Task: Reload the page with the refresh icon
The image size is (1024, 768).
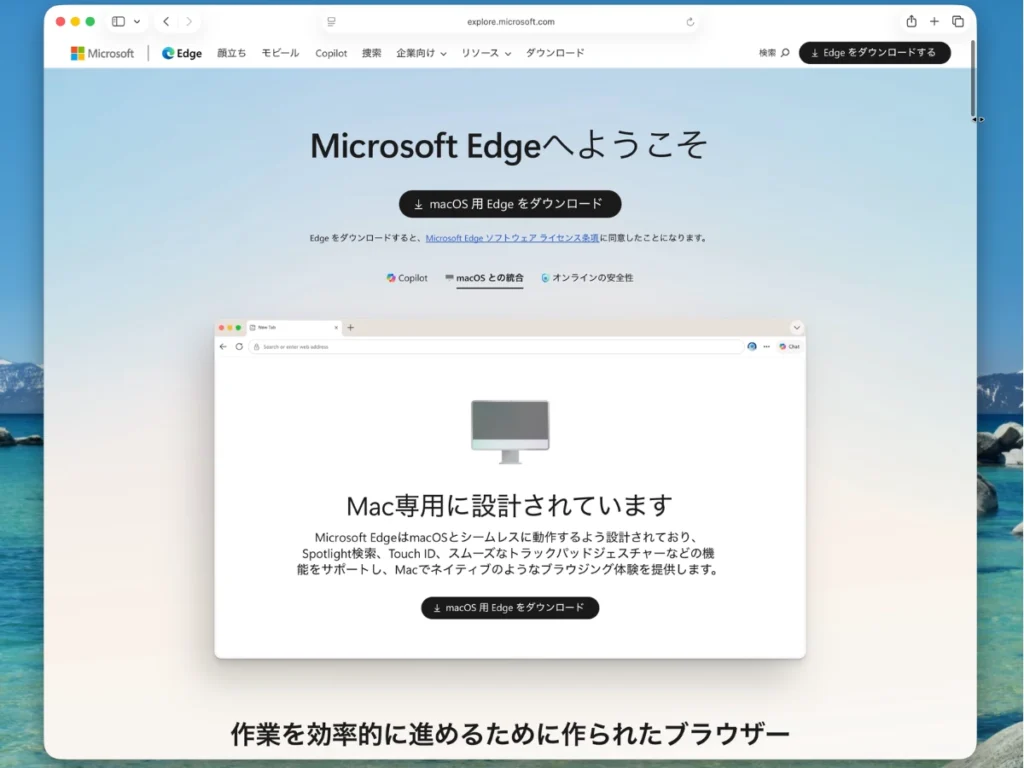Action: coord(690,22)
